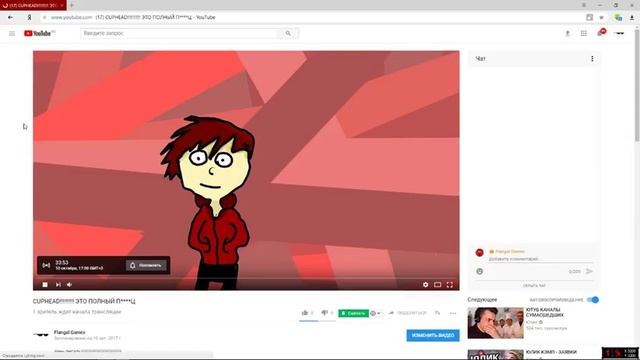Open the Flangol Games channel avatar

(41, 335)
